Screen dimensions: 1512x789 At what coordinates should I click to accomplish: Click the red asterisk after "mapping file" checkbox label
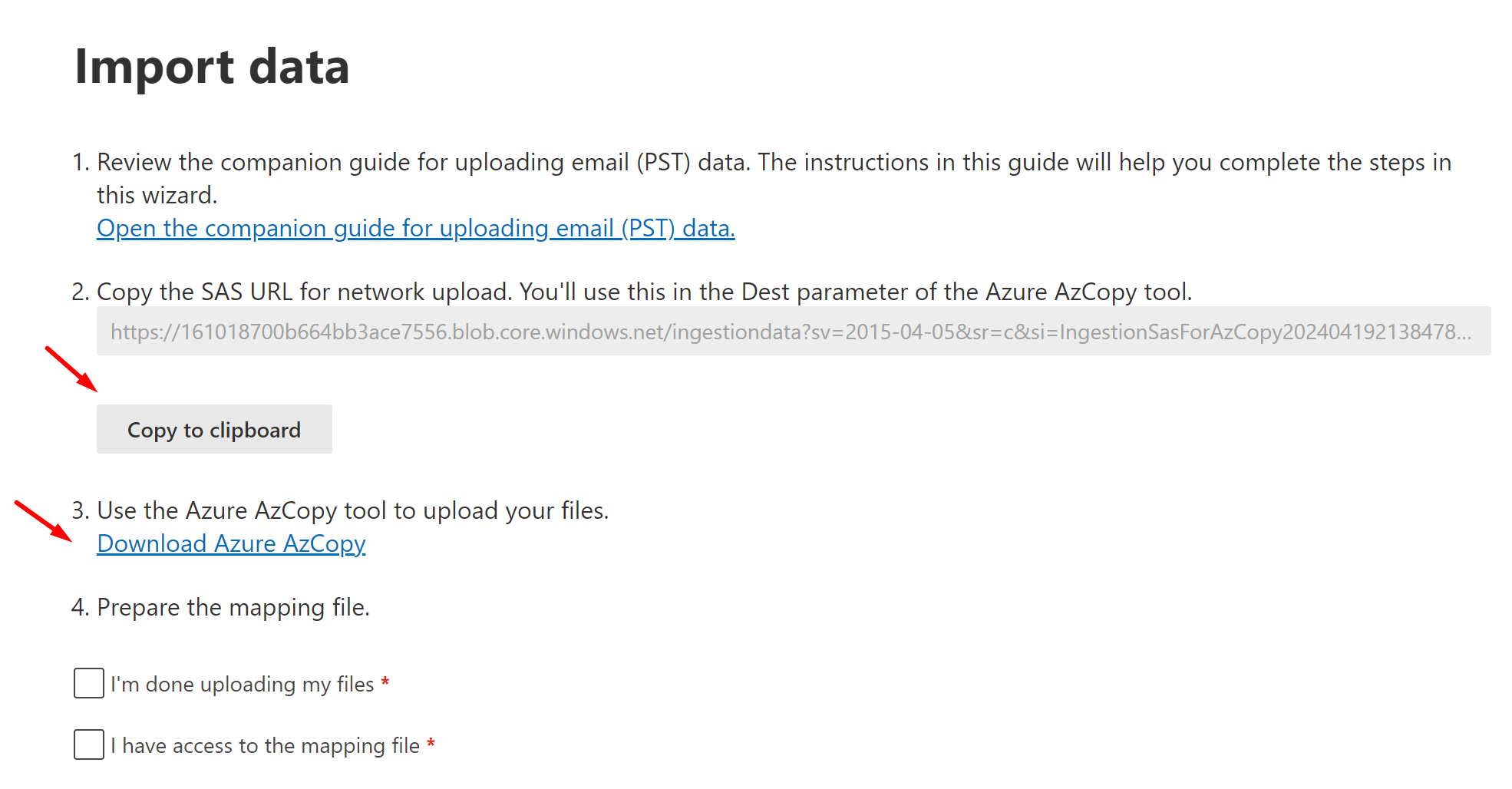431,743
